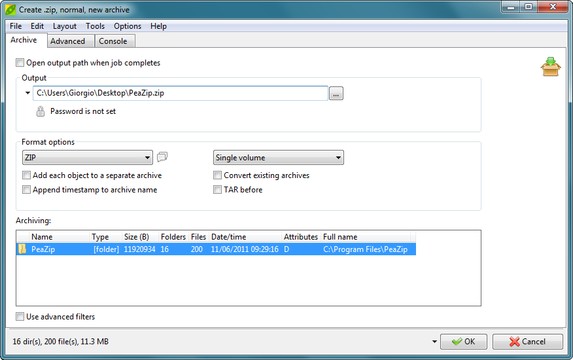Click the Cancel button
573x360 pixels.
click(x=527, y=342)
